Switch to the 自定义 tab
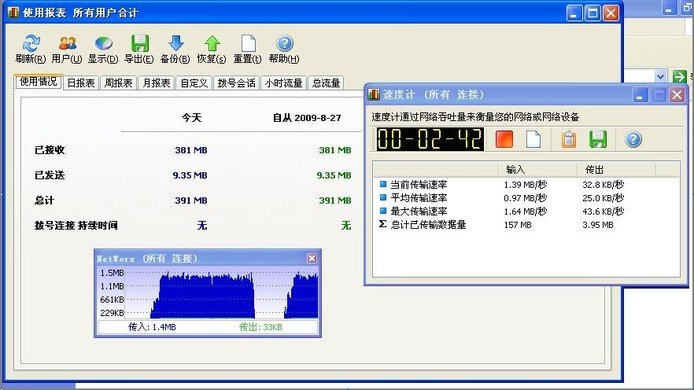 [194, 83]
